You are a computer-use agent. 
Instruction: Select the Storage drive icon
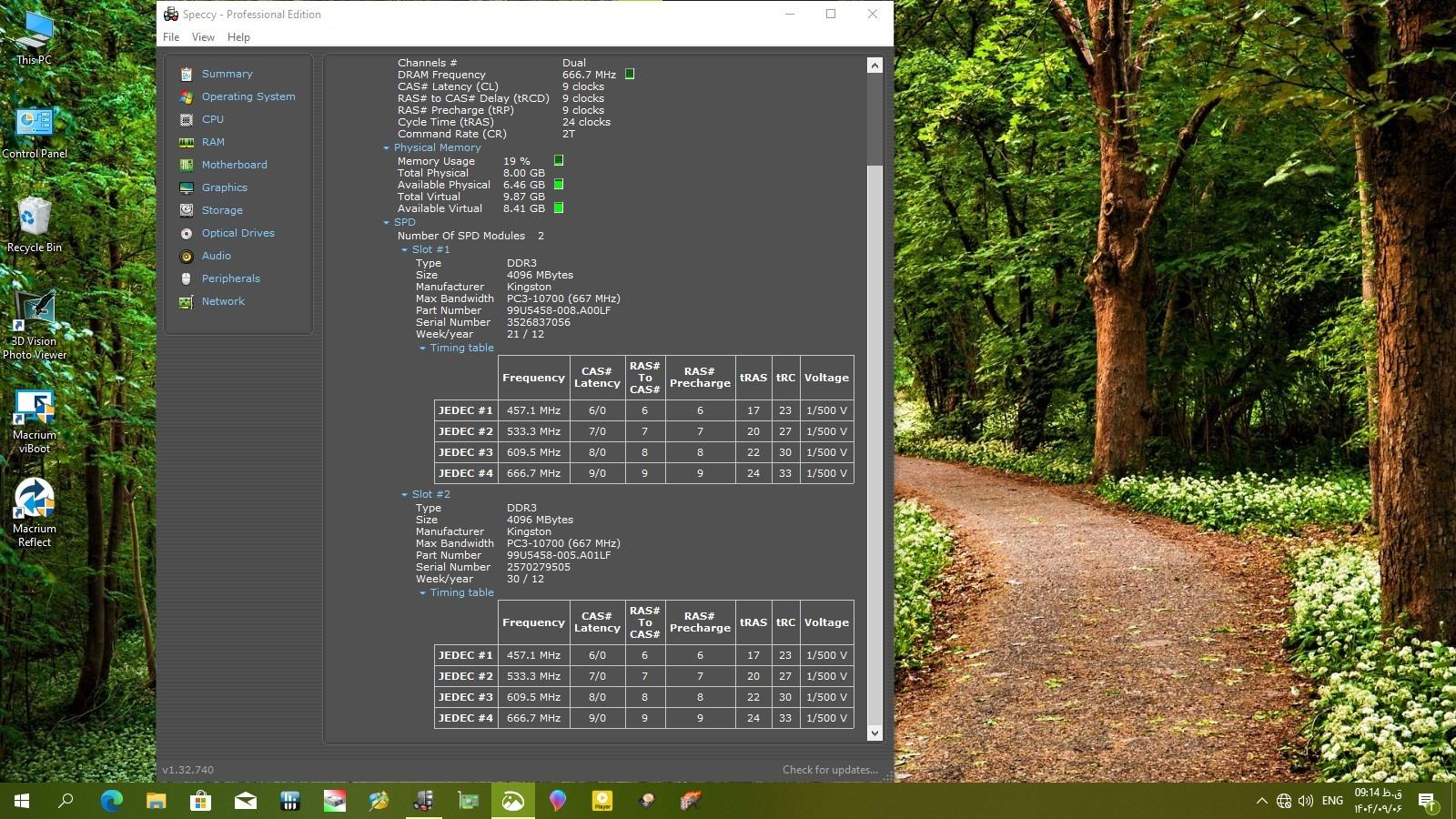[x=187, y=211]
